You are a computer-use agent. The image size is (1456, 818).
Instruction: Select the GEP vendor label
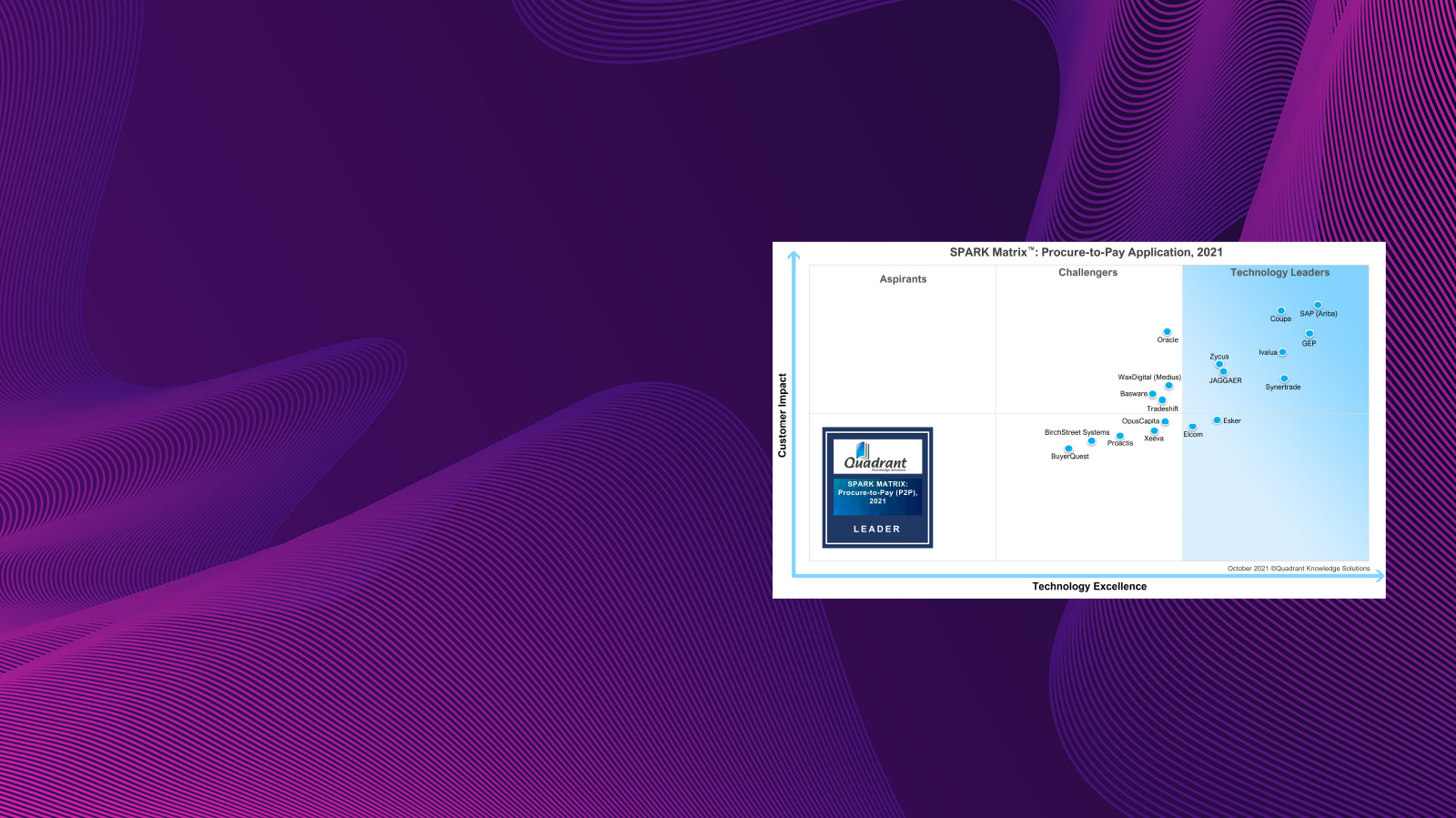click(1309, 344)
